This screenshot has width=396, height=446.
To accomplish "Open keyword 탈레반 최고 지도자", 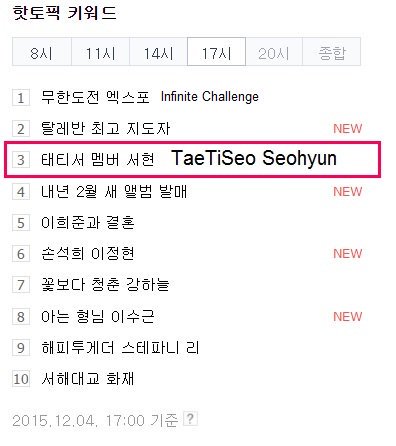I will click(x=105, y=129).
